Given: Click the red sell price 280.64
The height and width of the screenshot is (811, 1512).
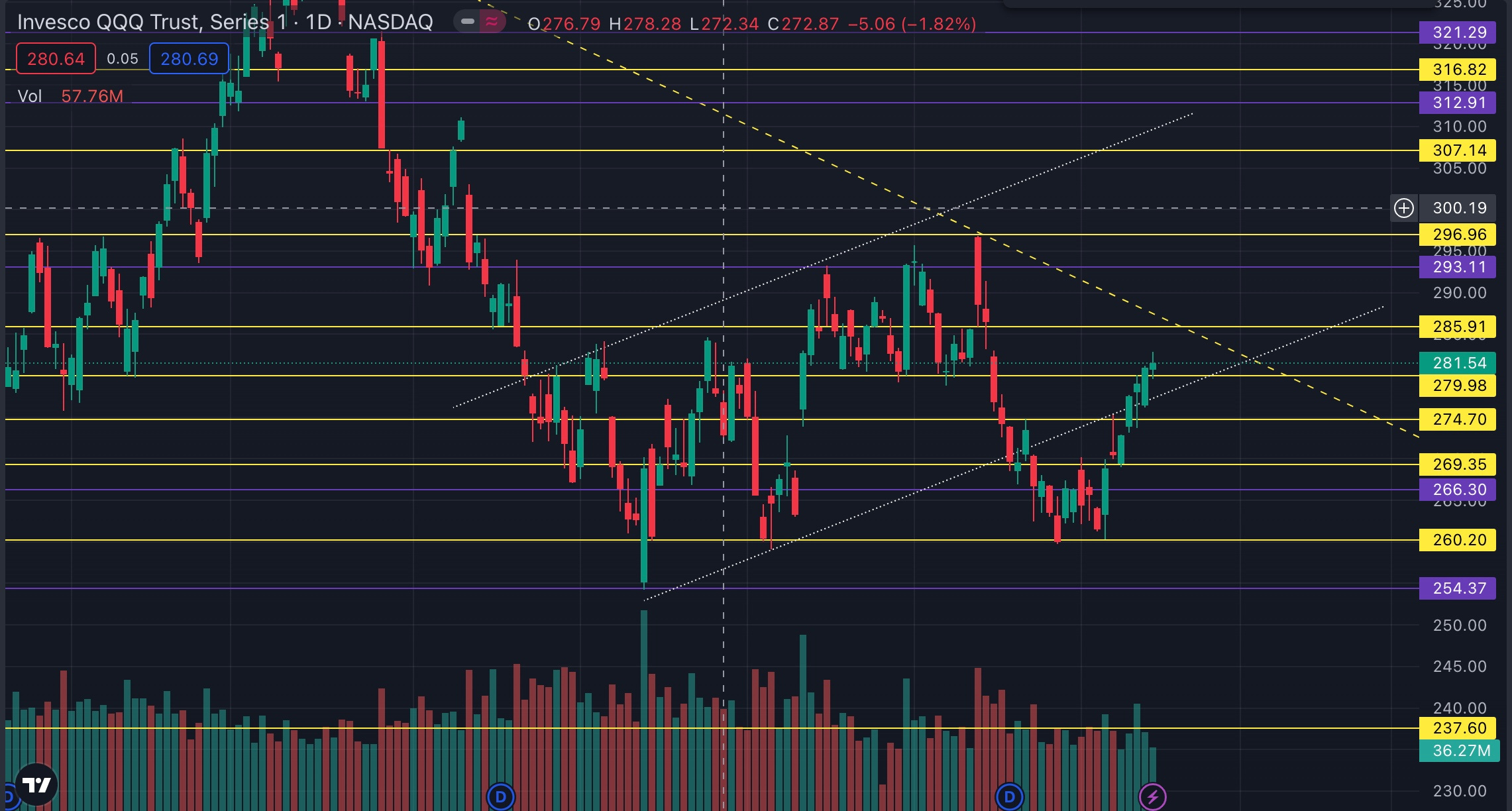Looking at the screenshot, I should (x=56, y=59).
